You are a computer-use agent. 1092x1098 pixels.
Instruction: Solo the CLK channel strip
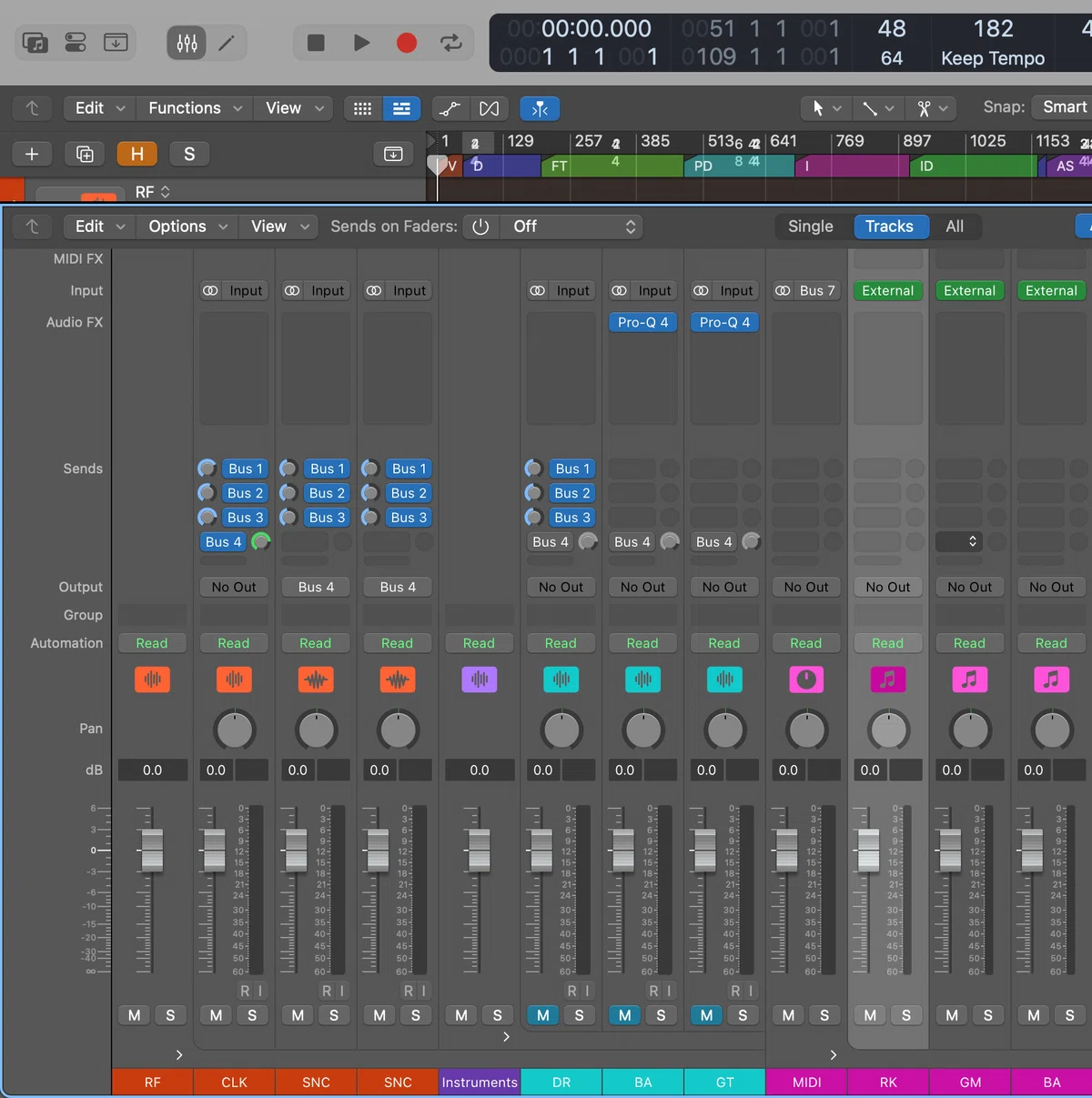pyautogui.click(x=252, y=1015)
